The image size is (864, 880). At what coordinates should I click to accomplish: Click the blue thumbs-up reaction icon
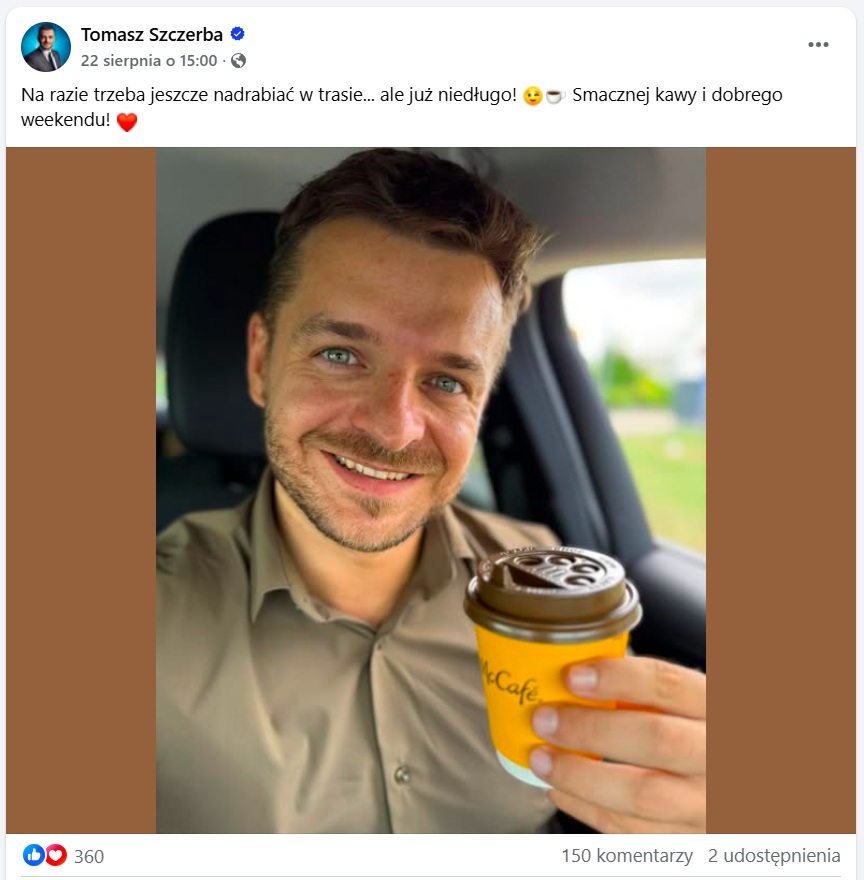coord(34,855)
